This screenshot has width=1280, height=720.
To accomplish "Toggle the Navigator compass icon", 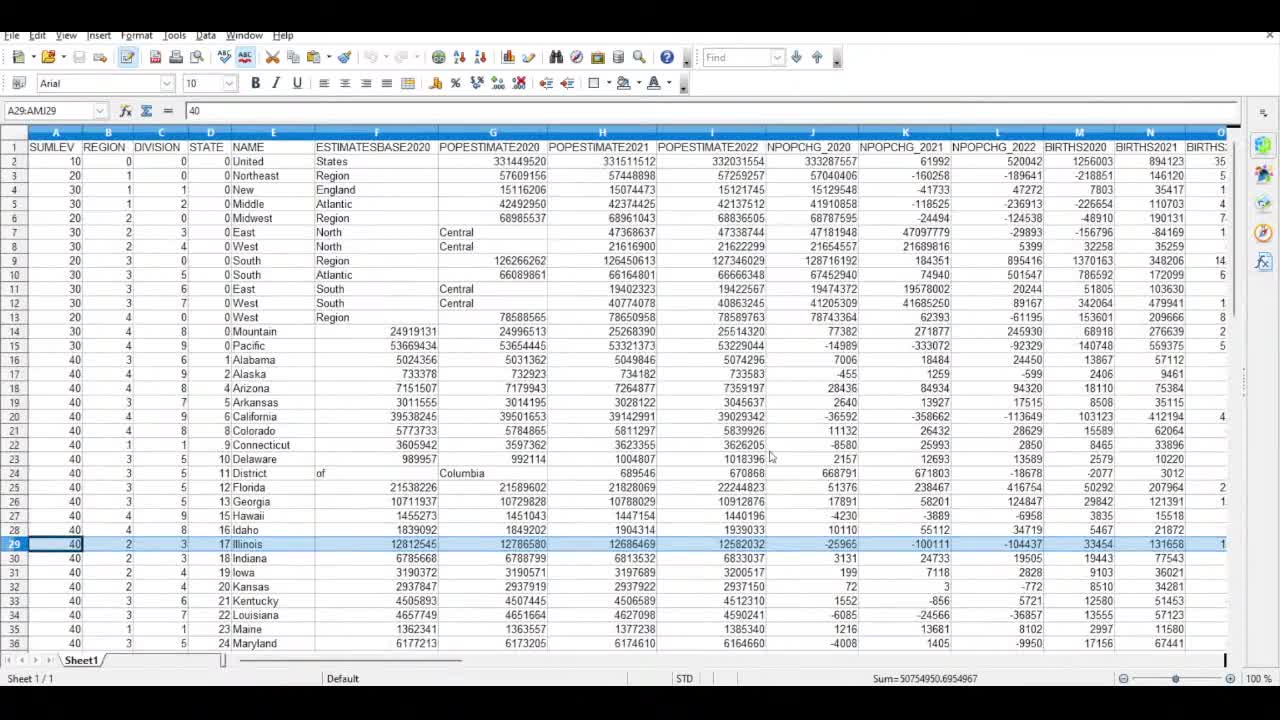I will click(x=577, y=57).
